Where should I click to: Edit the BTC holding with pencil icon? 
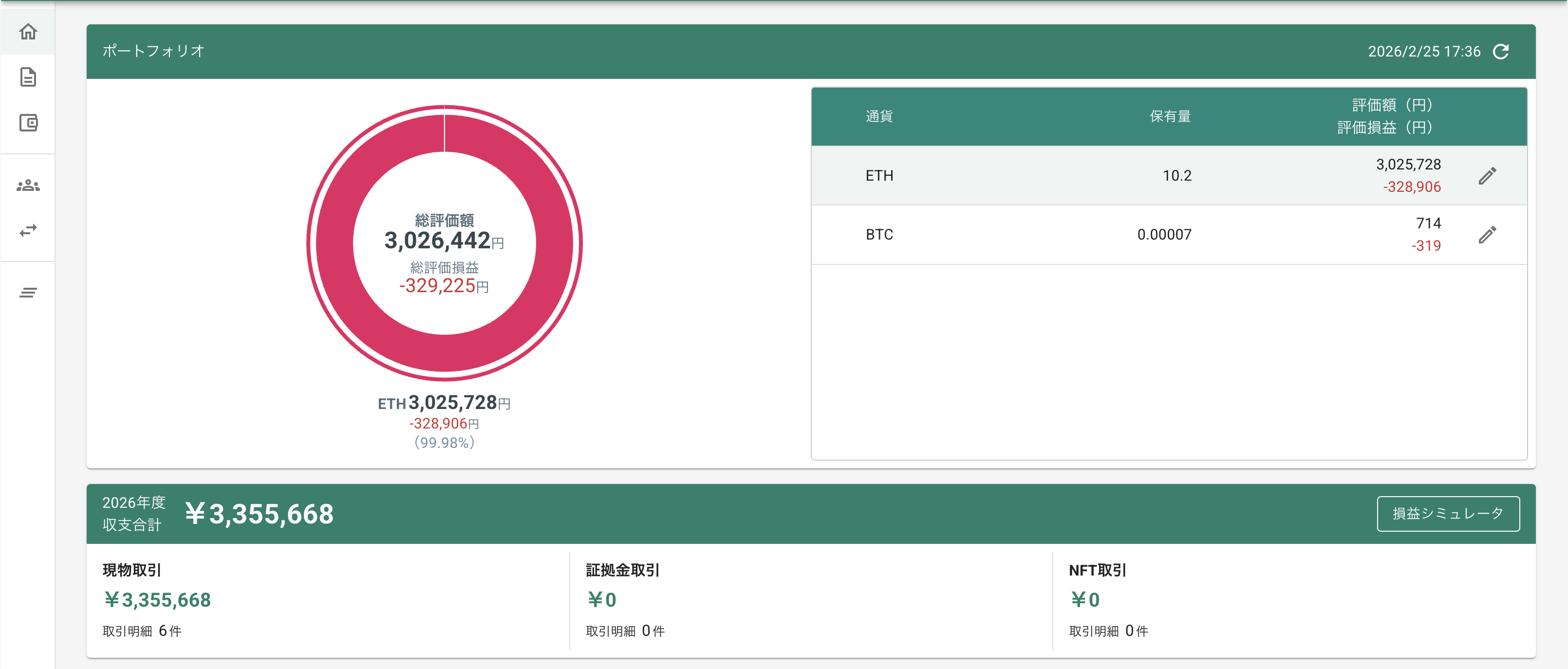point(1487,235)
